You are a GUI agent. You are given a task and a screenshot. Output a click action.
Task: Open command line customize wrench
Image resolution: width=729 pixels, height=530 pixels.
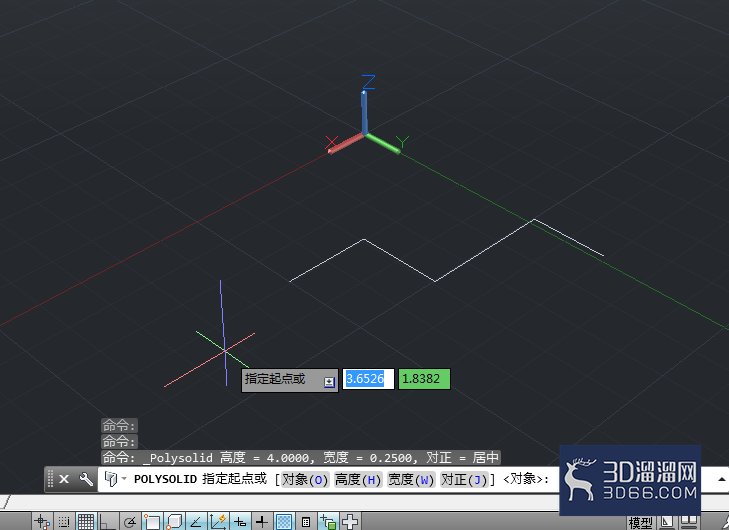coord(86,479)
